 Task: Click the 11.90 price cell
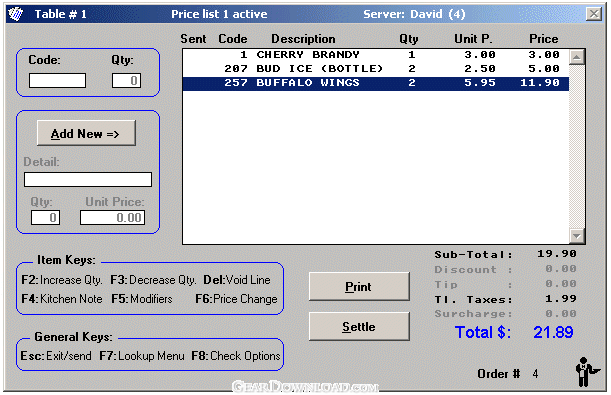tap(540, 83)
